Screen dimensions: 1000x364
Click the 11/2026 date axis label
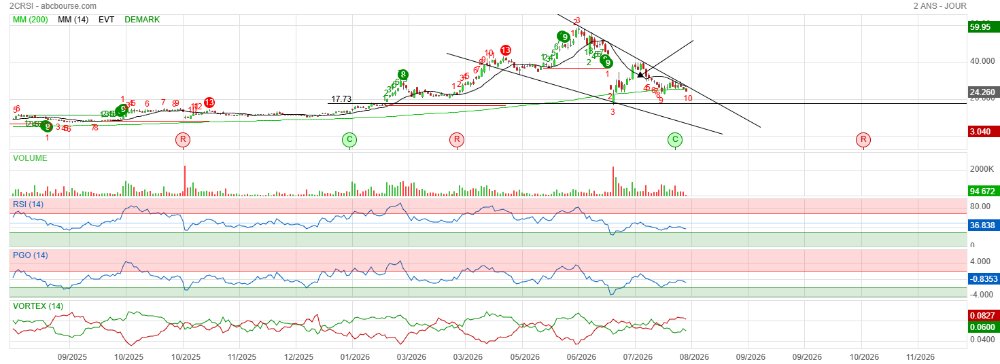(919, 358)
